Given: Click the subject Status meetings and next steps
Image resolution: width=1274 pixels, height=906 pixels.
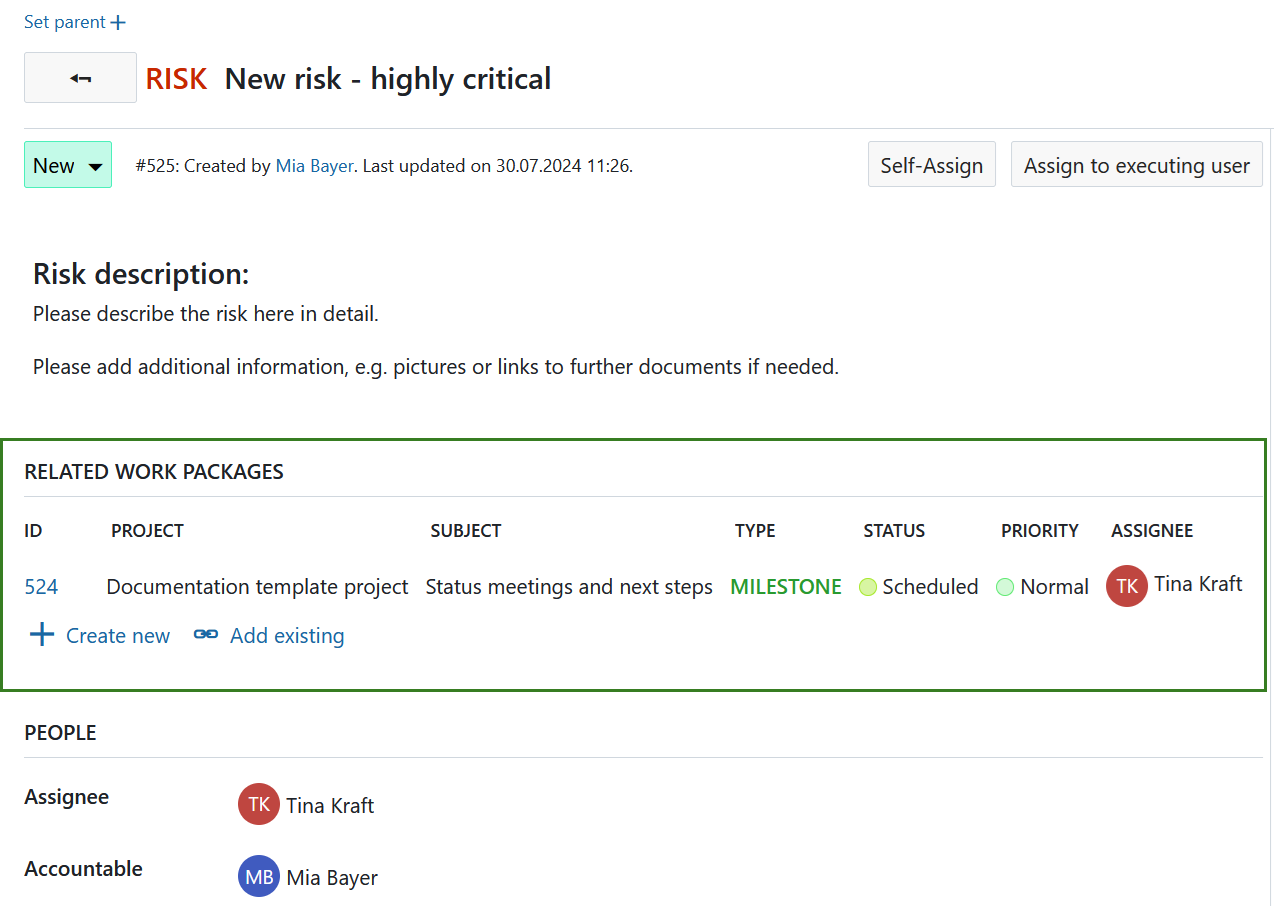Looking at the screenshot, I should click(x=568, y=586).
